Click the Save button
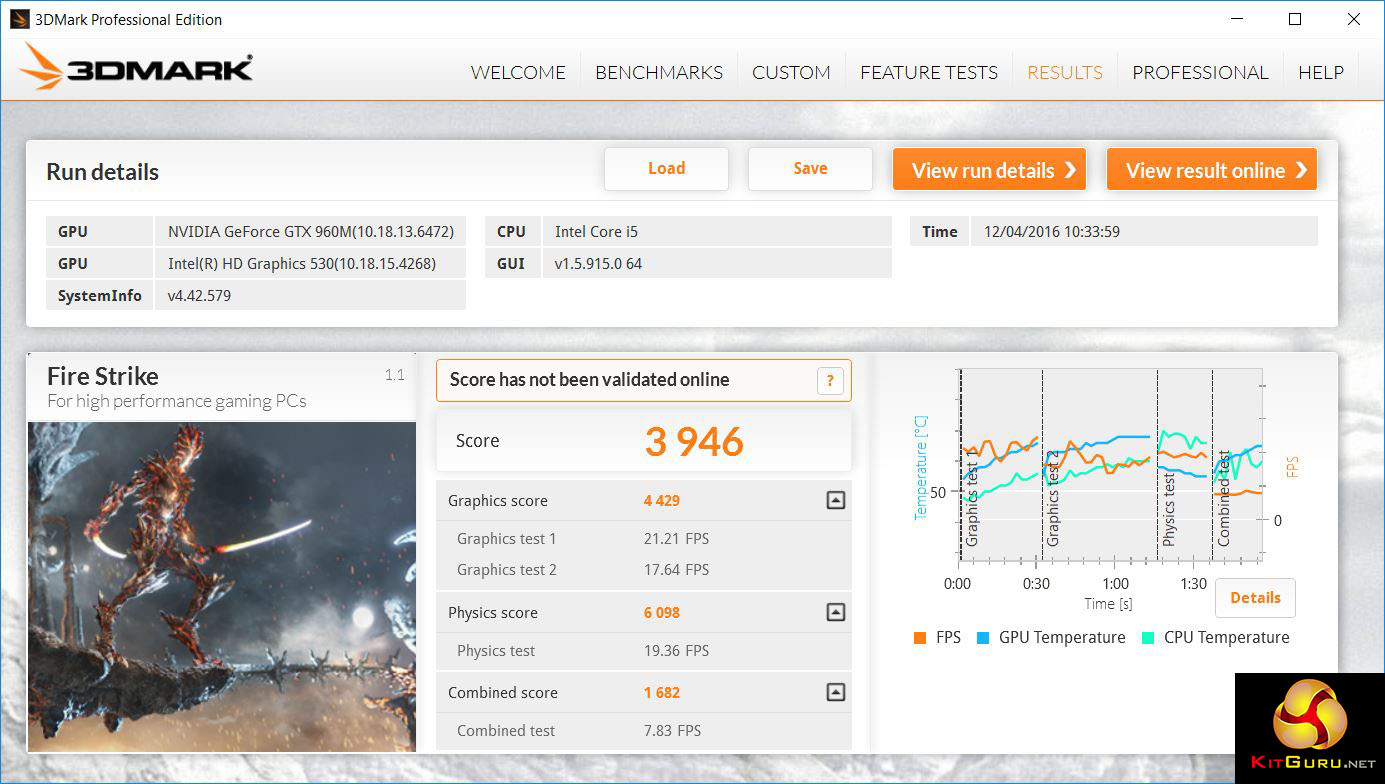This screenshot has height=784, width=1385. tap(810, 169)
